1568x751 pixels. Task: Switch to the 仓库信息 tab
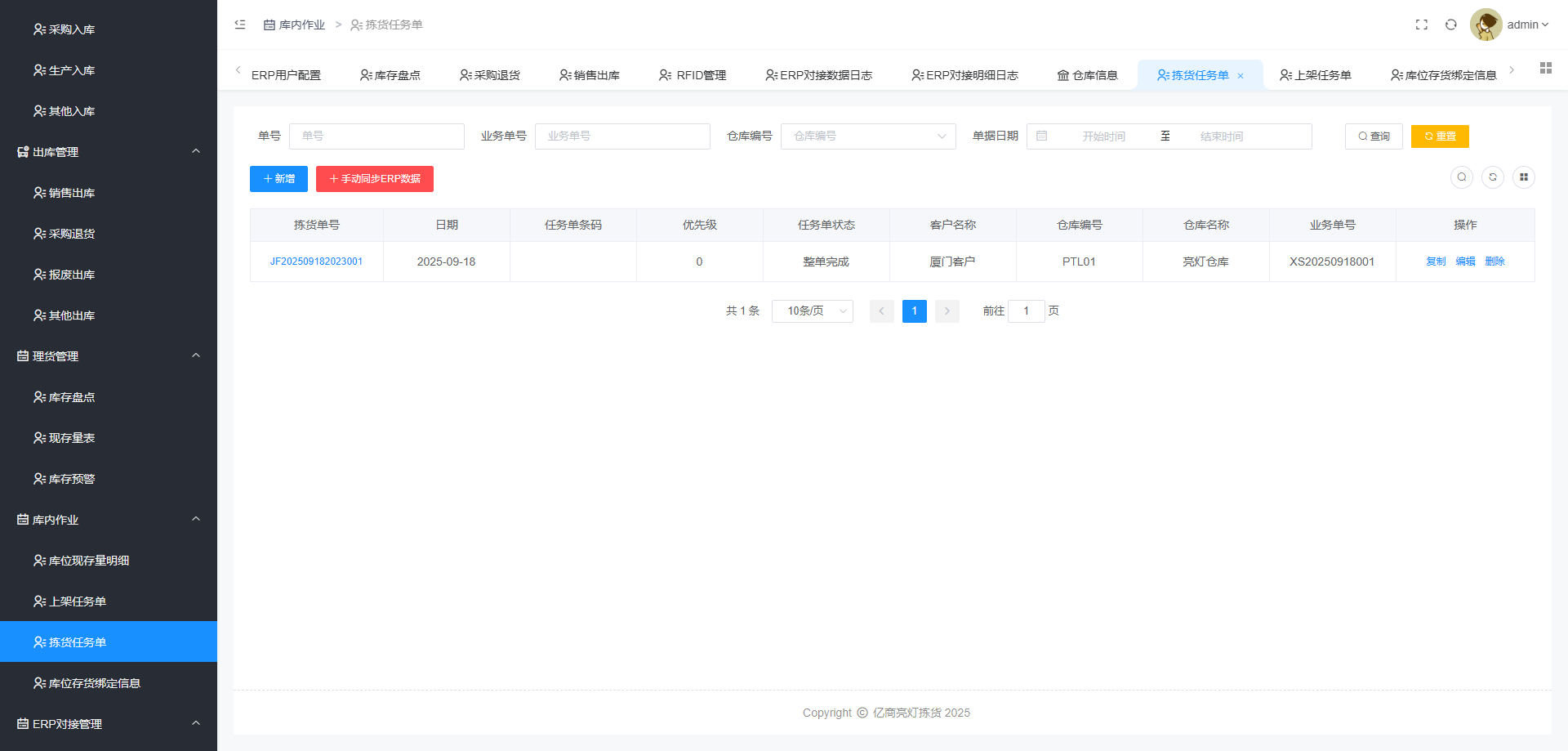pos(1087,75)
